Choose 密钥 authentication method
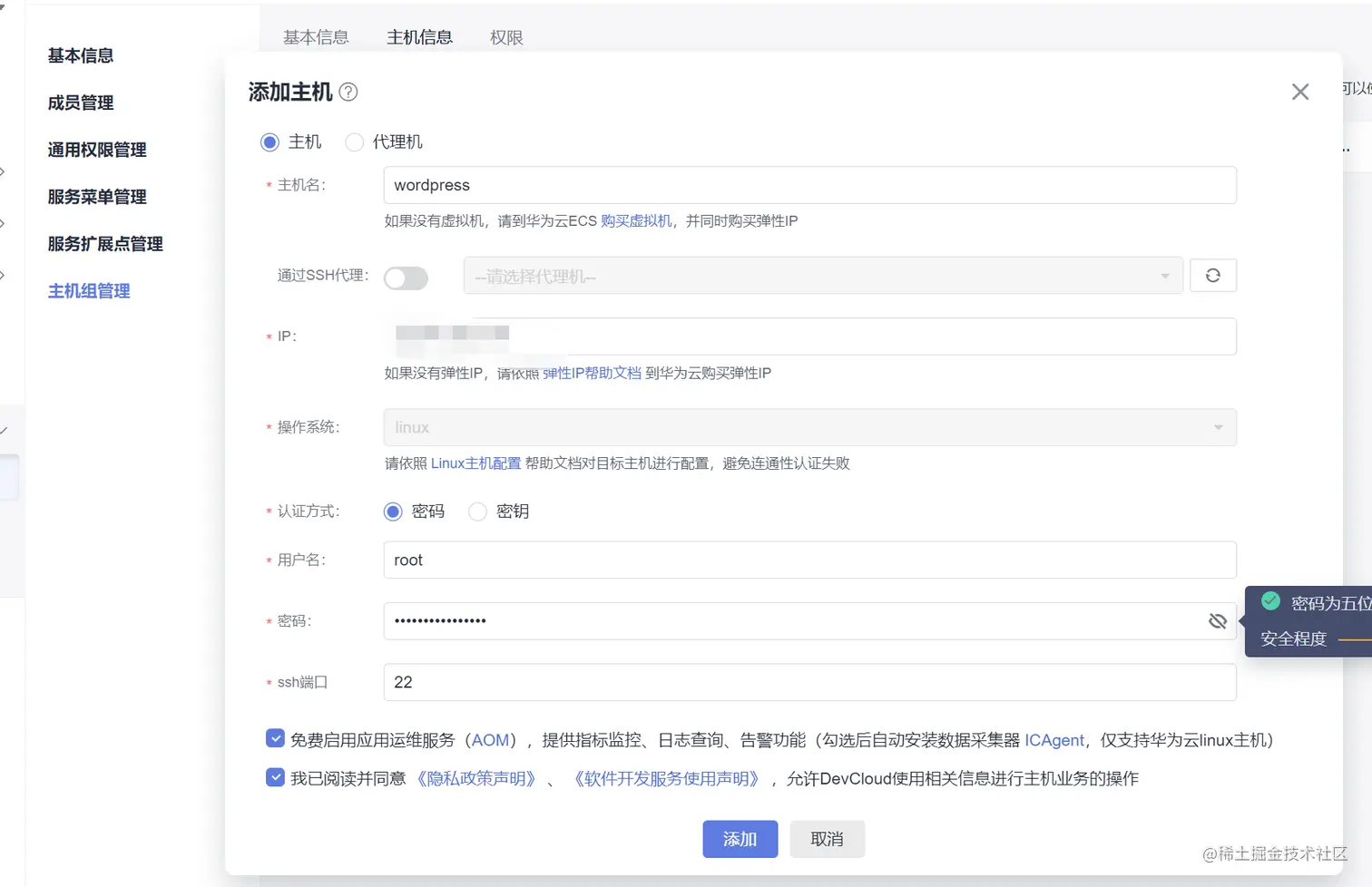The width and height of the screenshot is (1372, 887). tap(477, 512)
